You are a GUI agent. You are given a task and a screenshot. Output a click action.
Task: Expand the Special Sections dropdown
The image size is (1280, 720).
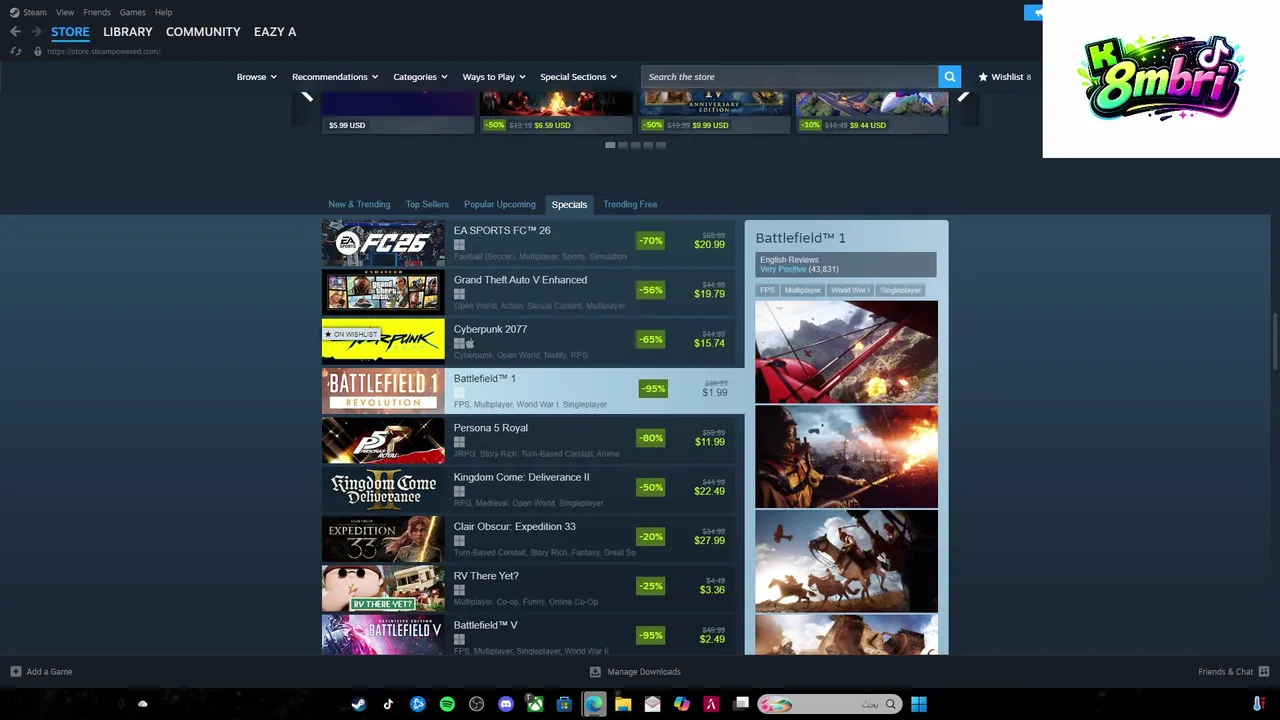[578, 77]
